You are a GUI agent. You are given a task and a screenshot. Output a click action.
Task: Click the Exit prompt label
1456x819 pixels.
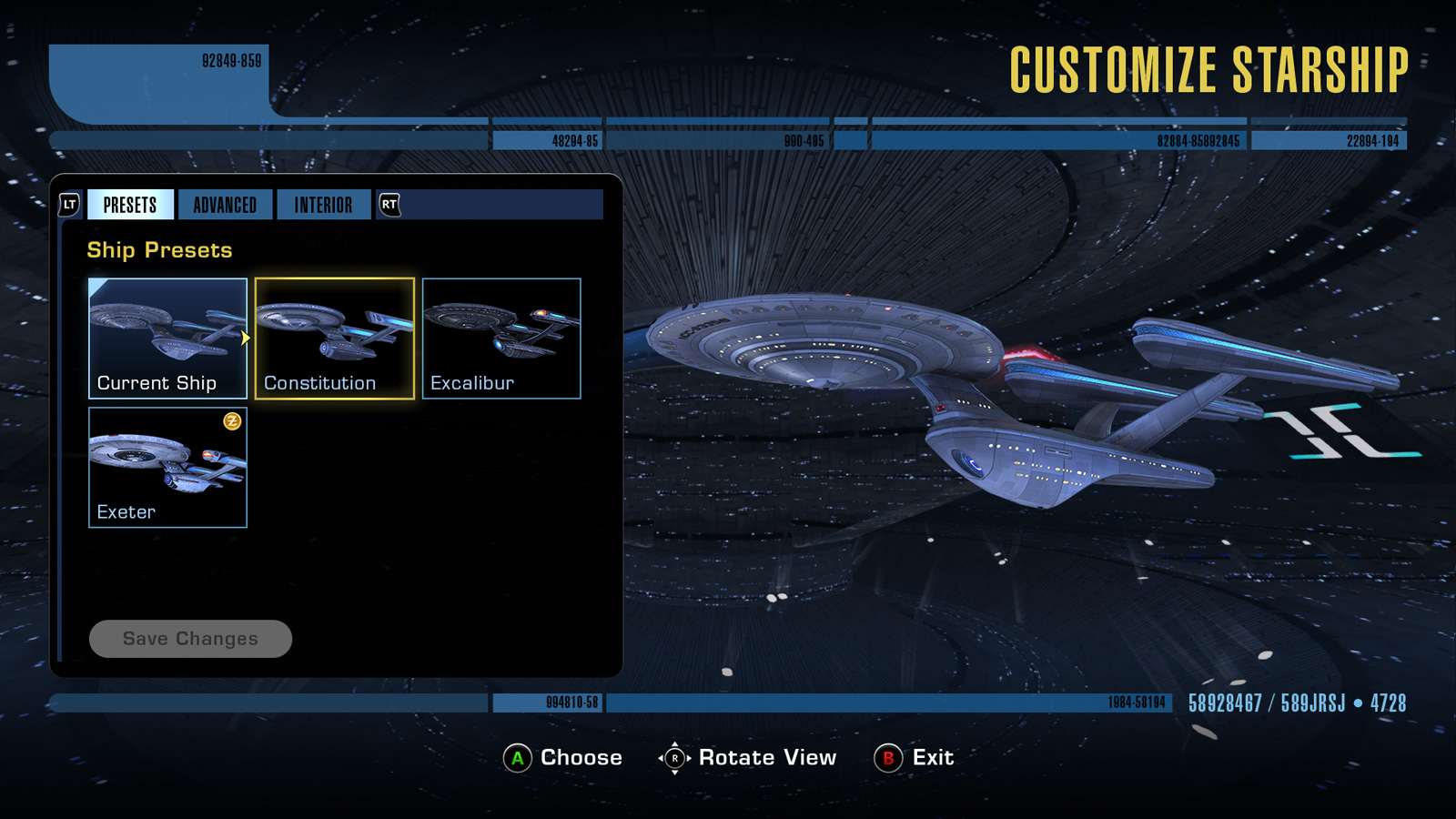pos(933,758)
